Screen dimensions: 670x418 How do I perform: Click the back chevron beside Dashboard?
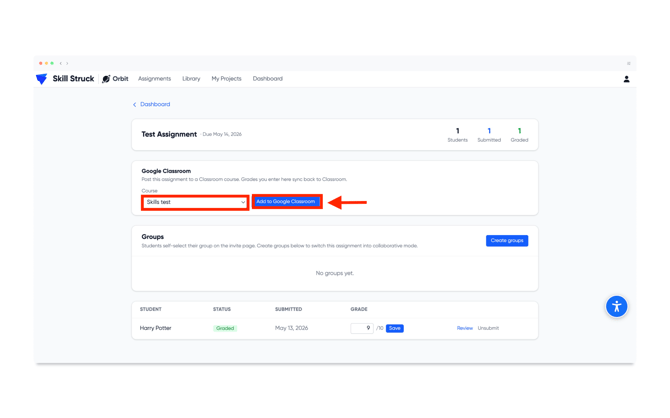135,104
